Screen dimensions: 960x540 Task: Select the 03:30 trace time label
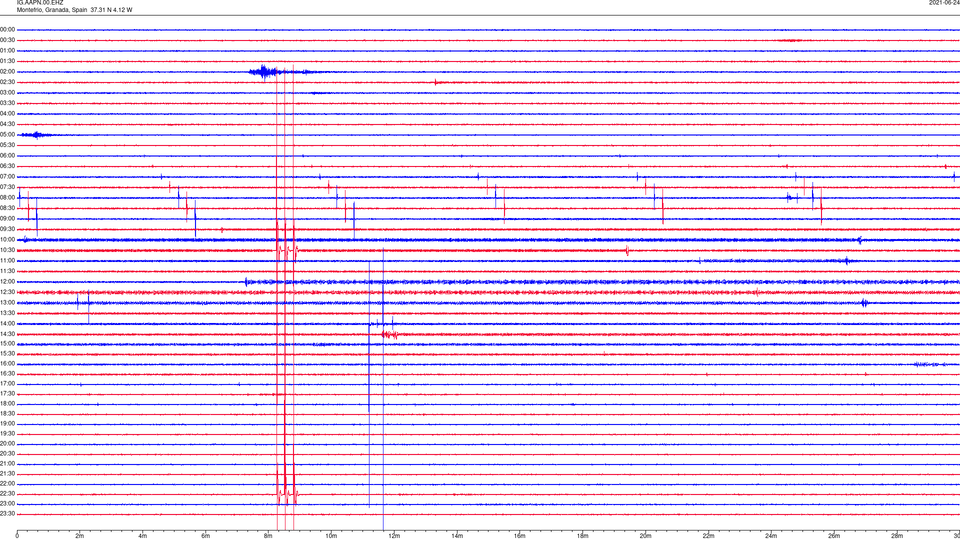[x=7, y=103]
